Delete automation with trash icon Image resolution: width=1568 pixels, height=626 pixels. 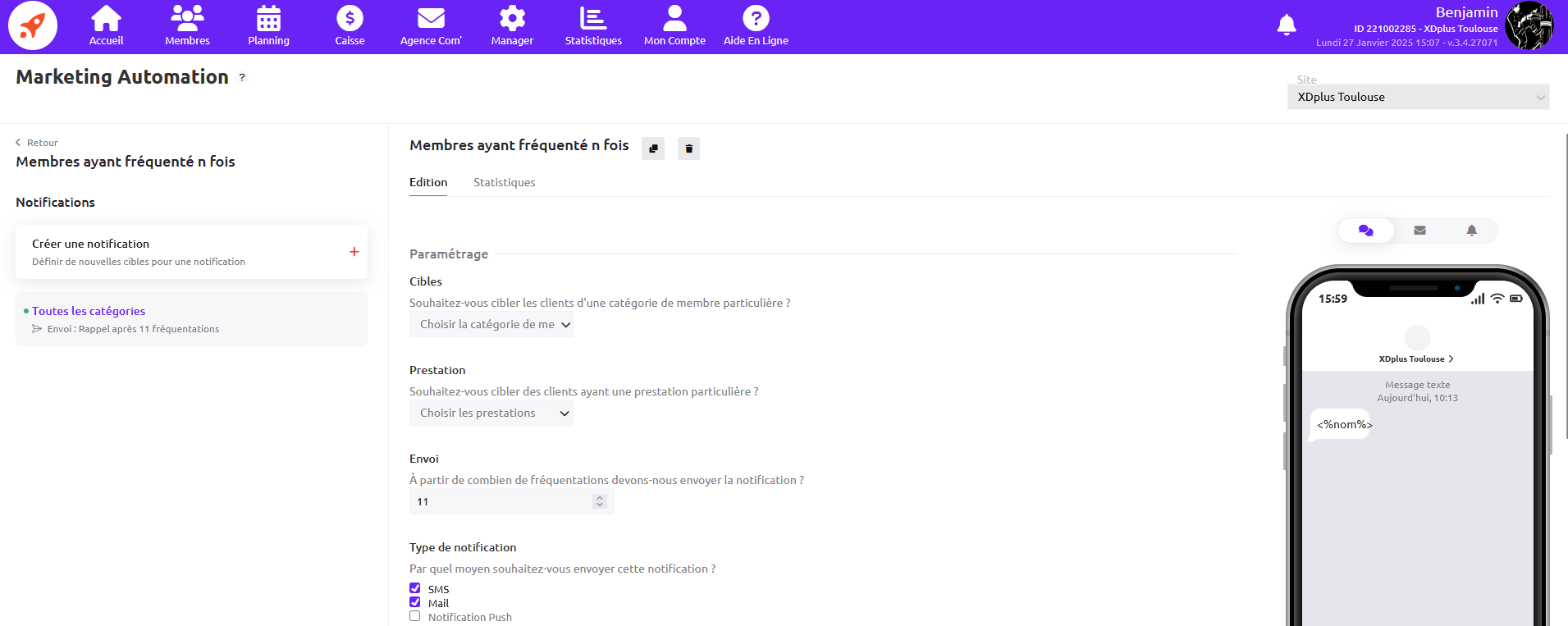coord(688,149)
